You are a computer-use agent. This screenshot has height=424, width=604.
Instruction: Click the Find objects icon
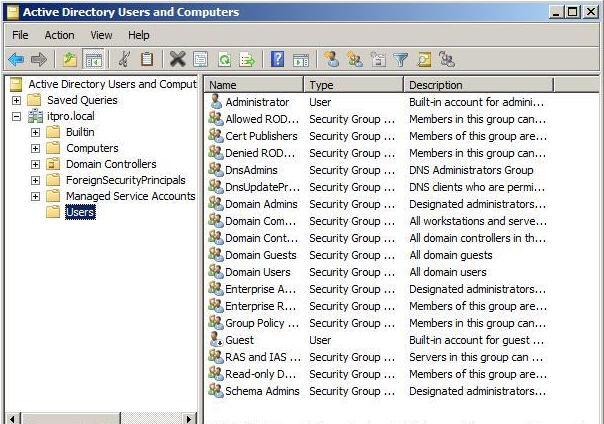click(424, 60)
